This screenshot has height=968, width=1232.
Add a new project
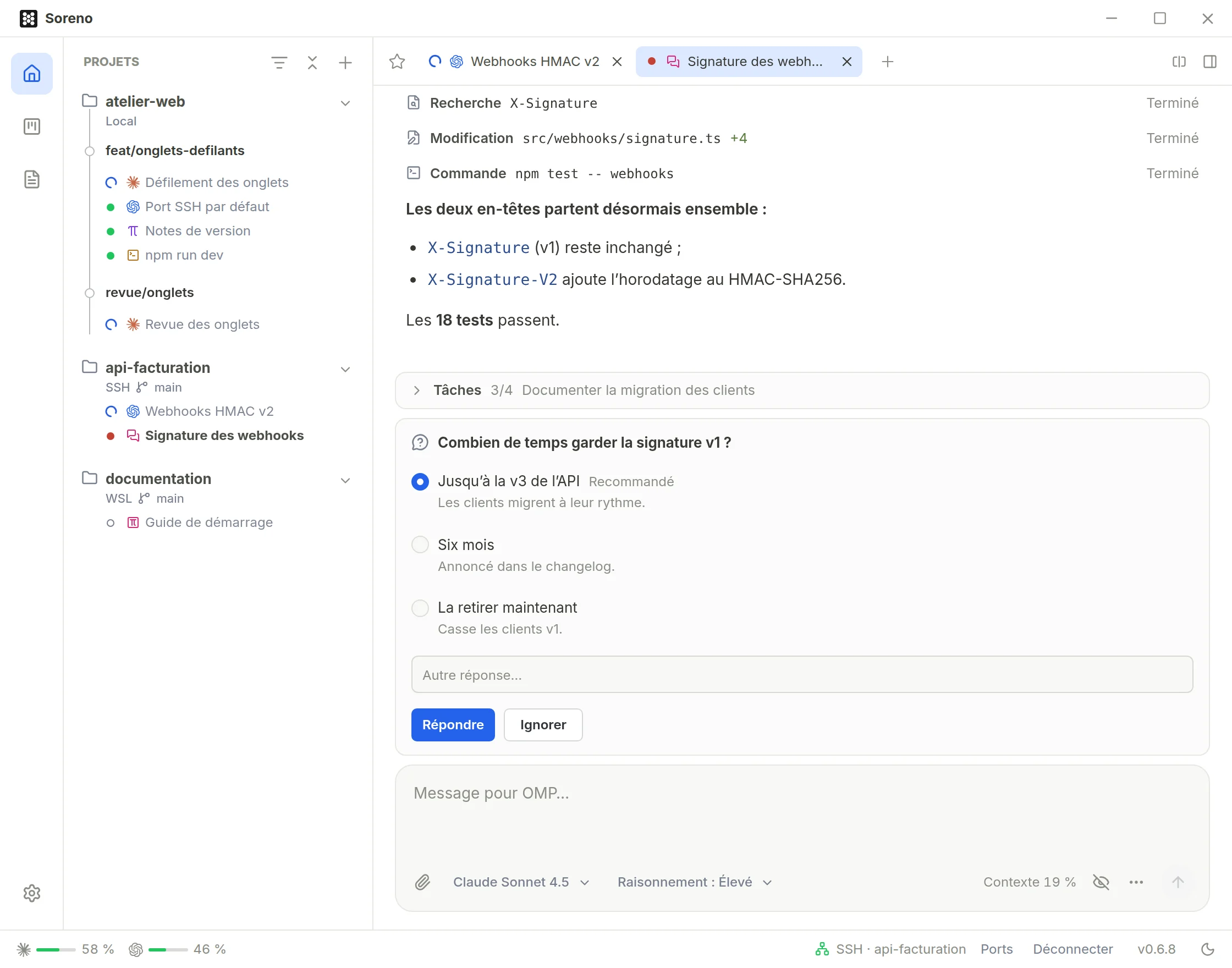point(345,62)
